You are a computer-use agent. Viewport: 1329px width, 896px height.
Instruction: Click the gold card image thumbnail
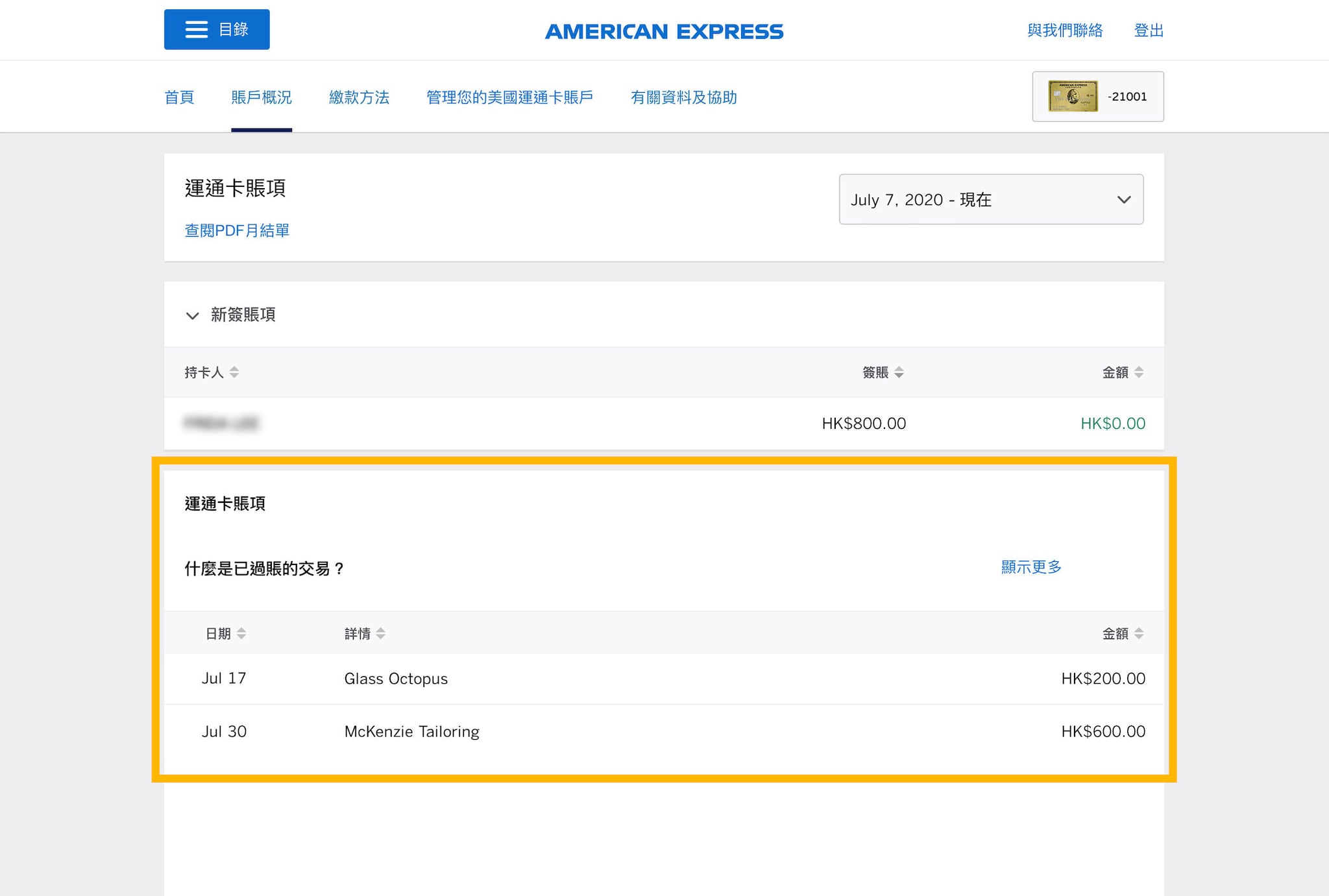tap(1073, 96)
